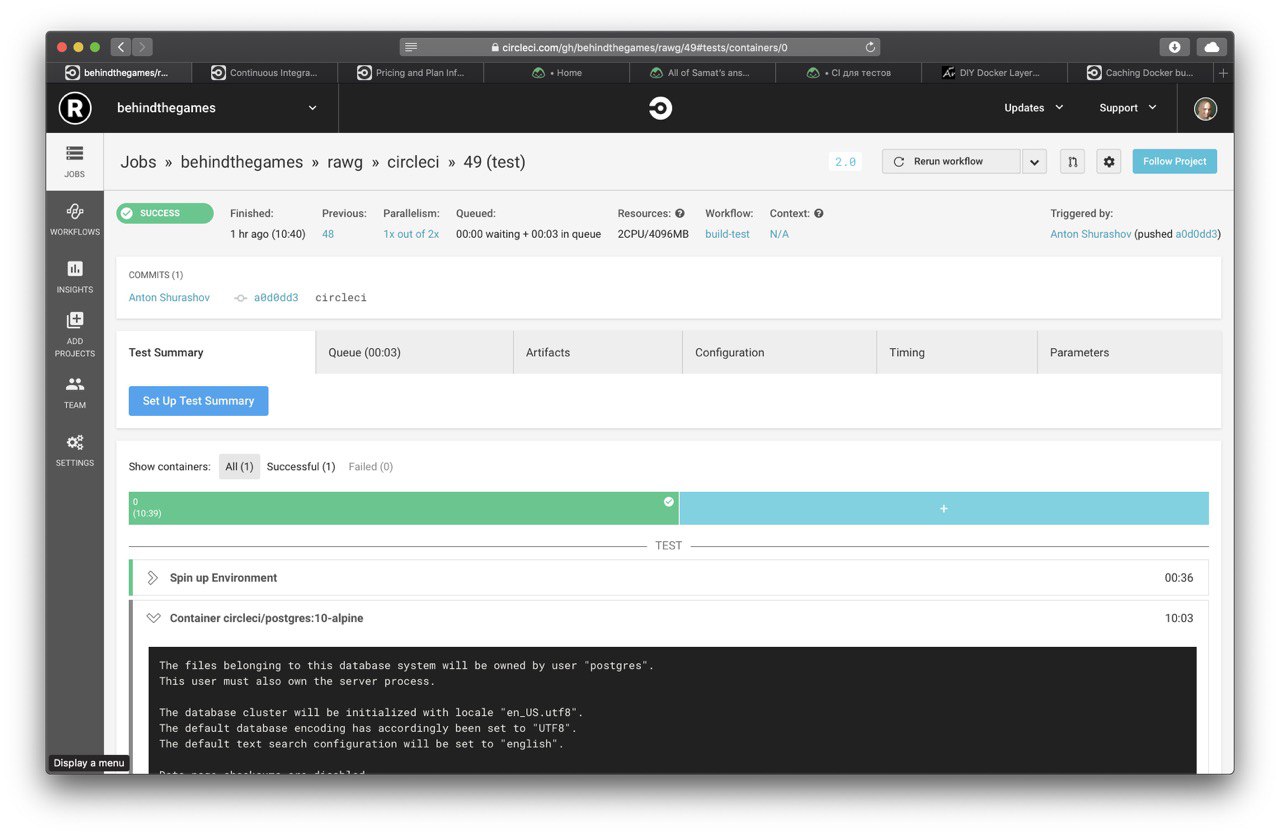
Task: Switch to the Configuration tab
Action: [779, 352]
